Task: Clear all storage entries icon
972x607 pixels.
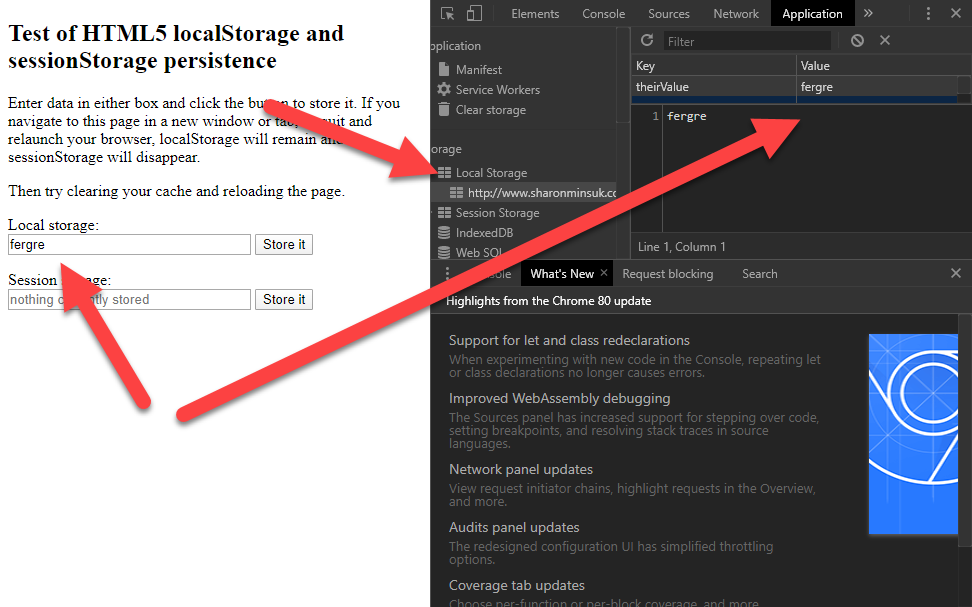Action: (x=857, y=41)
